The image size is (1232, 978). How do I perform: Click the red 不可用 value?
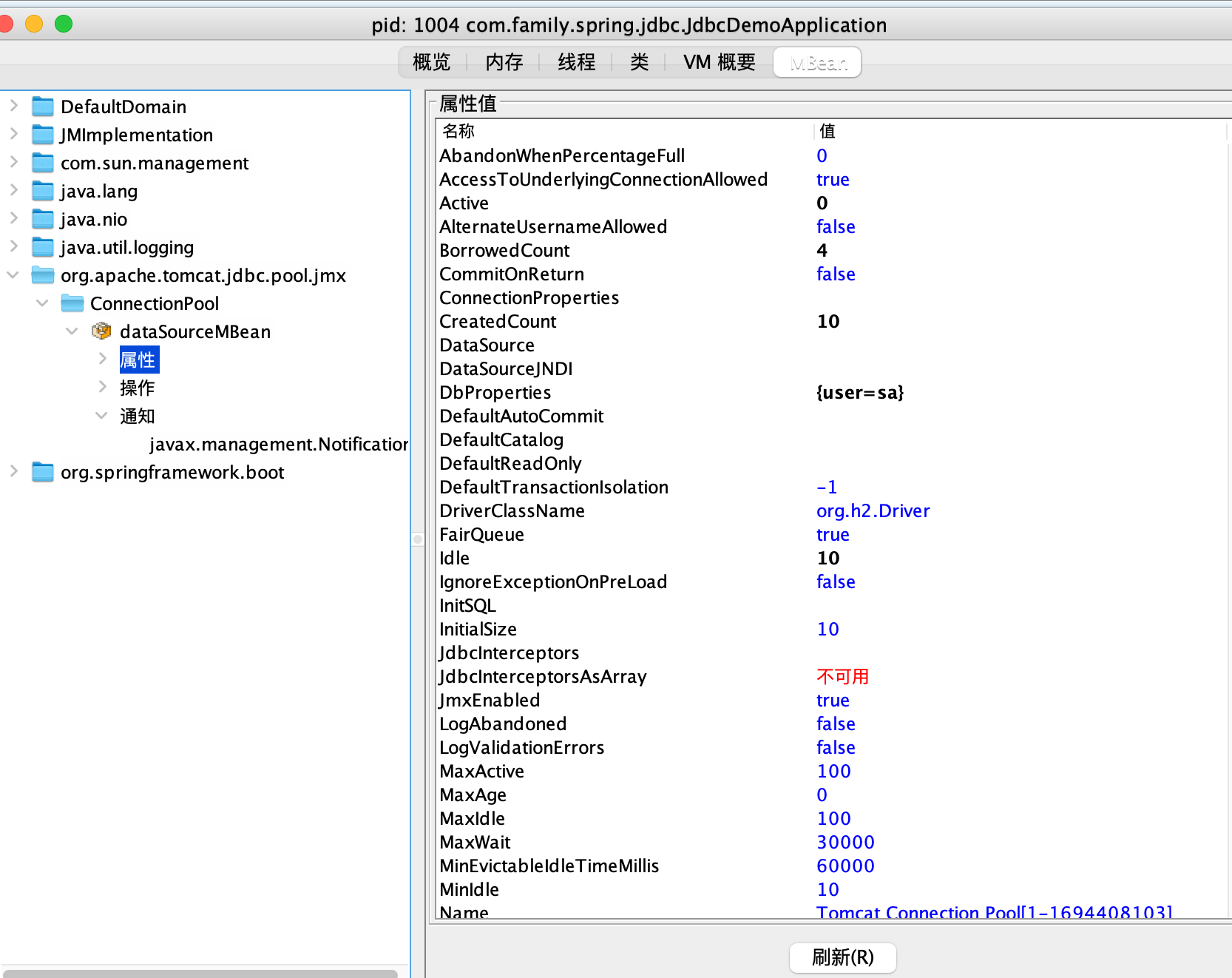(842, 676)
